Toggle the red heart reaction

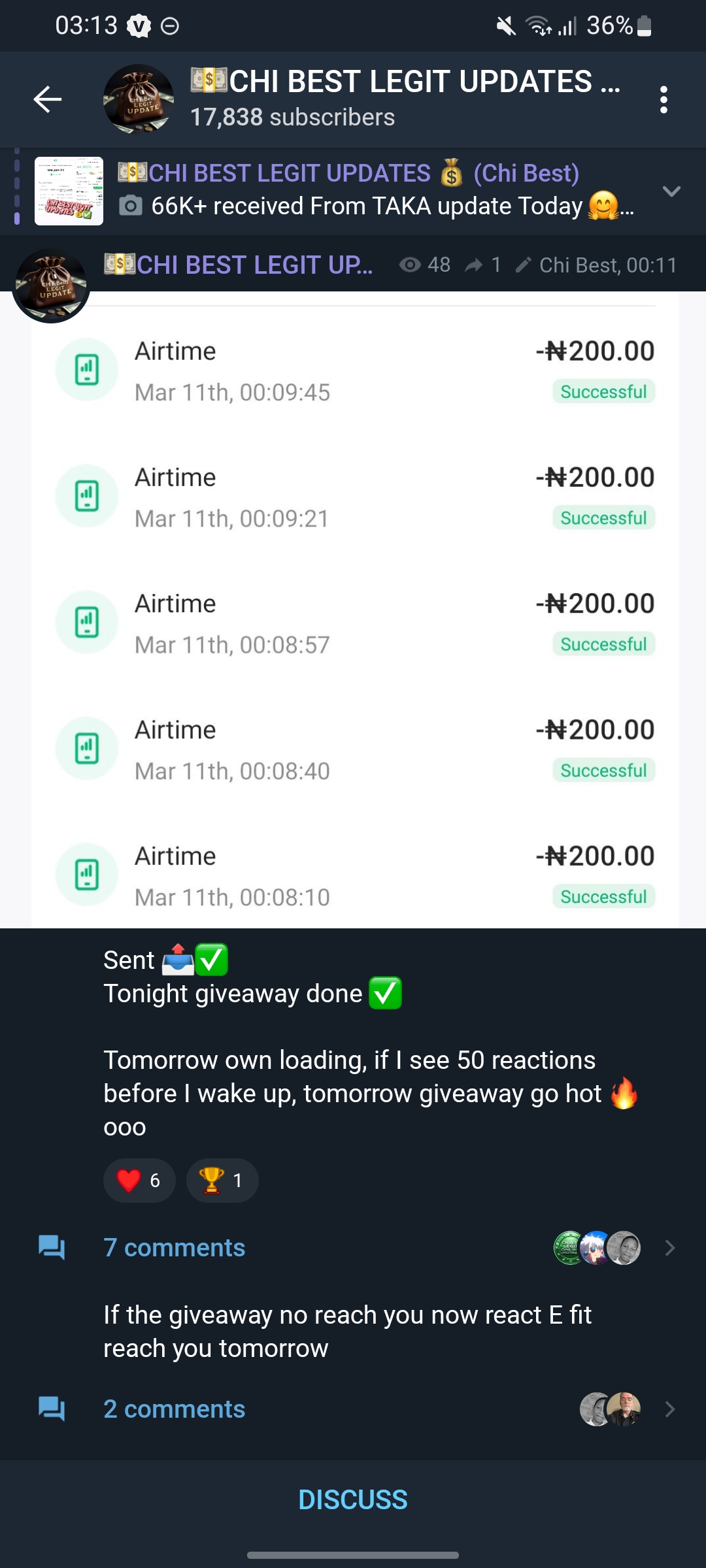tap(139, 1181)
